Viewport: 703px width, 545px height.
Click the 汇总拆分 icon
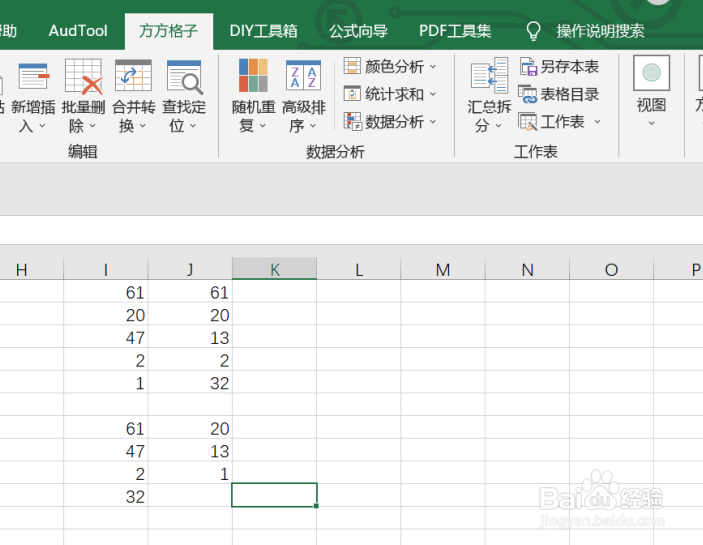tap(489, 75)
